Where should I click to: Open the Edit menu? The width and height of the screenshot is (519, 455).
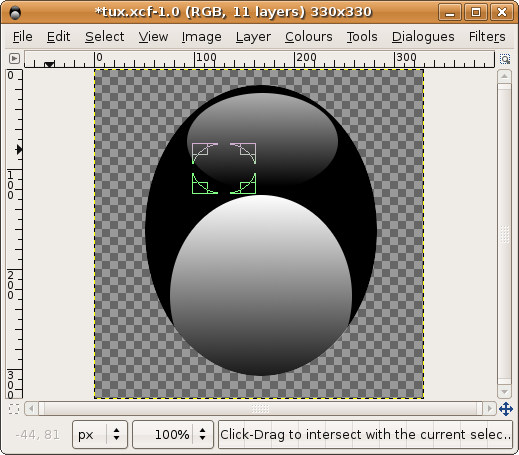click(x=58, y=37)
